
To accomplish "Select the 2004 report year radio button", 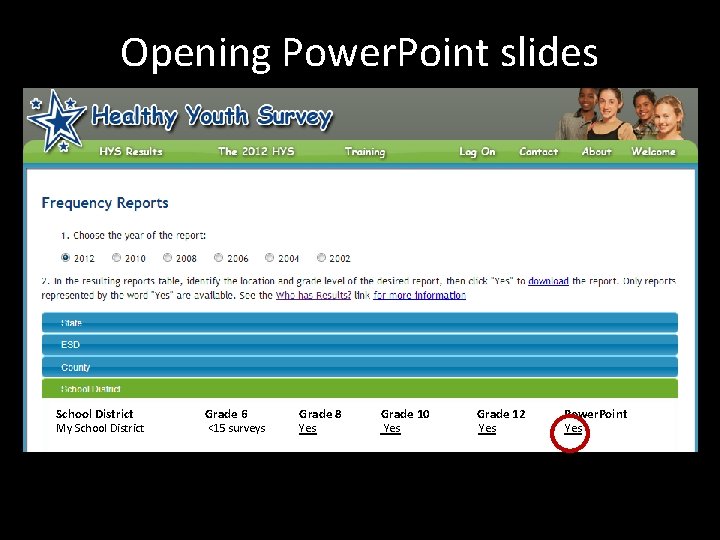I will pyautogui.click(x=270, y=258).
